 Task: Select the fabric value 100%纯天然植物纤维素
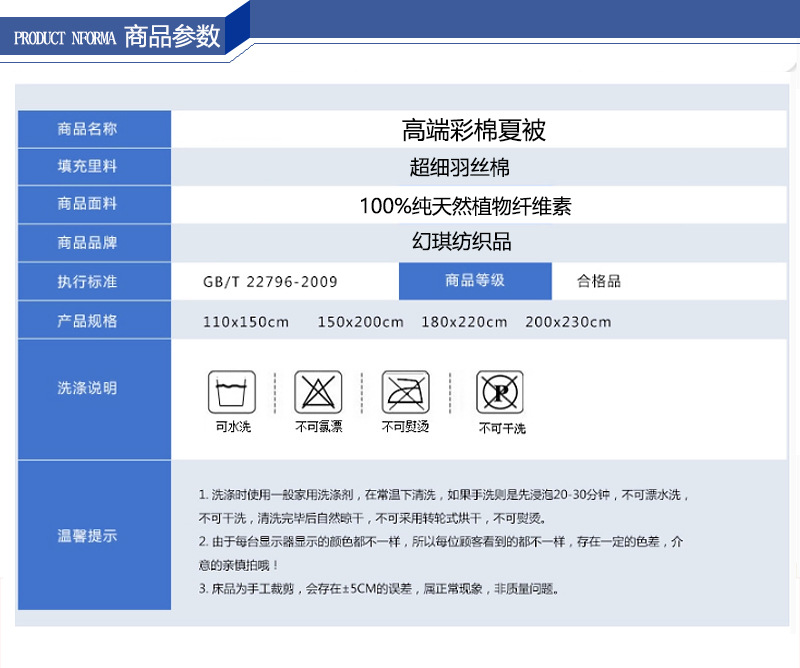(466, 206)
